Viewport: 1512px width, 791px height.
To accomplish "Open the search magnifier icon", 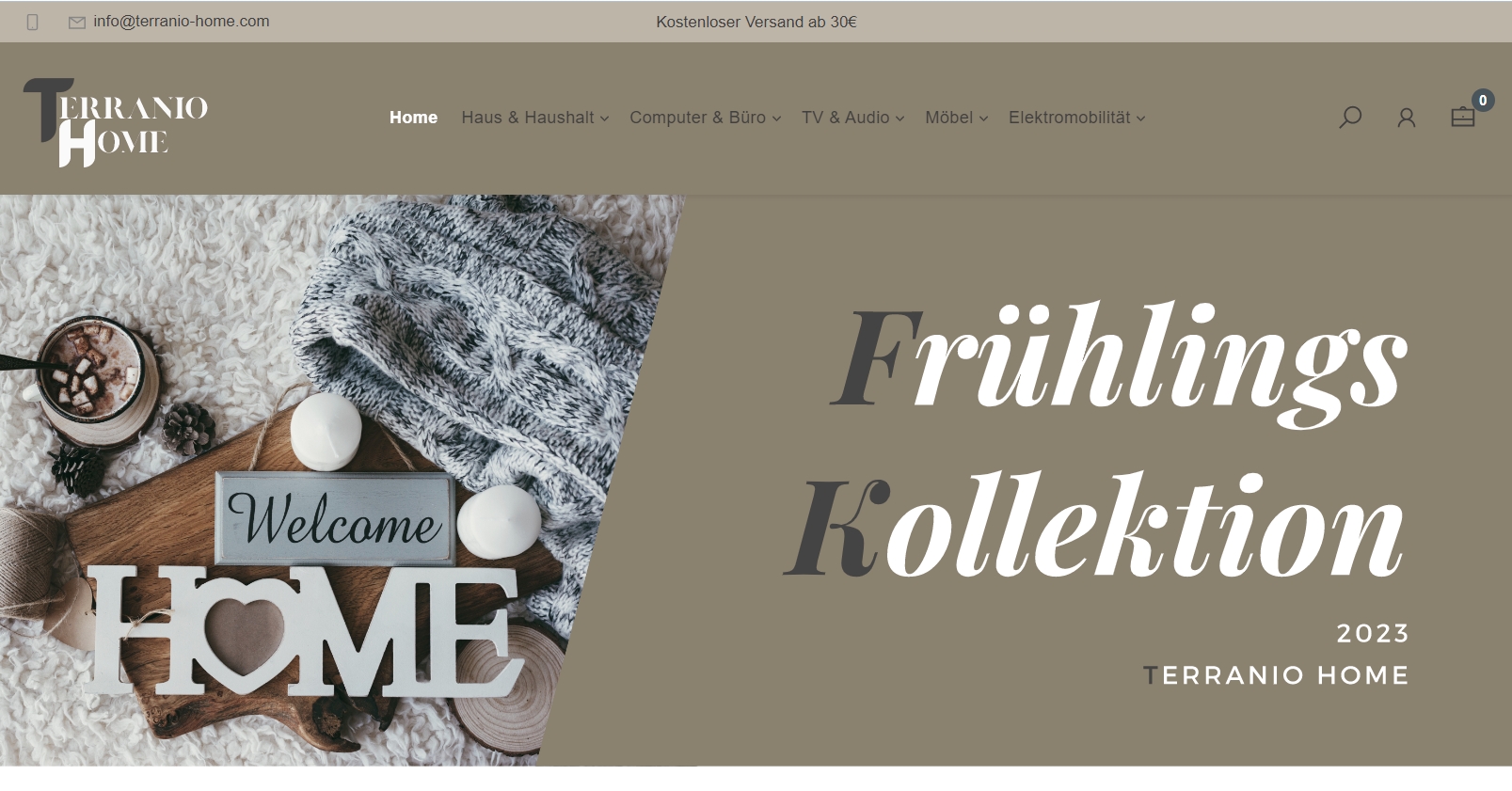I will click(x=1350, y=118).
